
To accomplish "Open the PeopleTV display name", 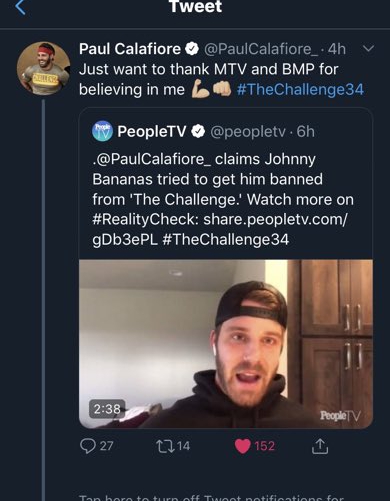I will 152,132.
